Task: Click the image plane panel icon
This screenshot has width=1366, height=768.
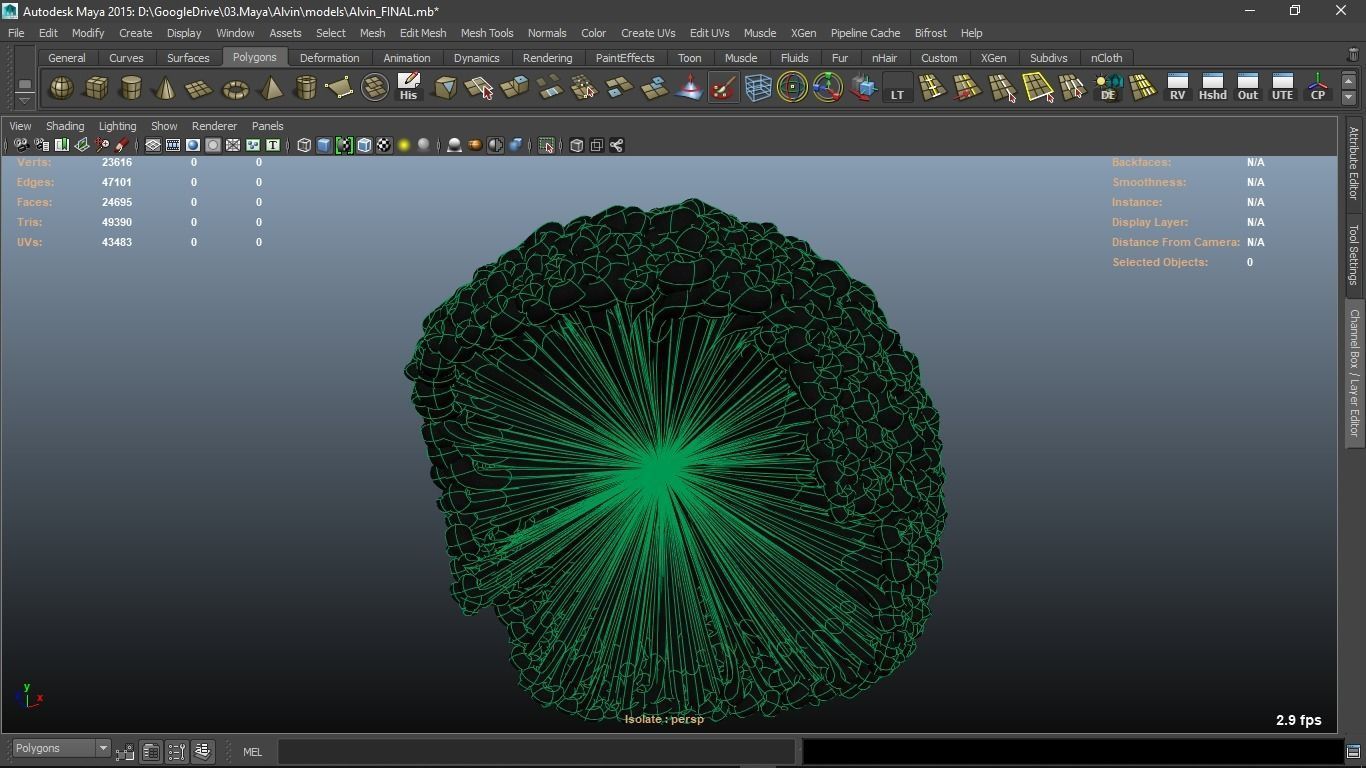Action: [81, 146]
